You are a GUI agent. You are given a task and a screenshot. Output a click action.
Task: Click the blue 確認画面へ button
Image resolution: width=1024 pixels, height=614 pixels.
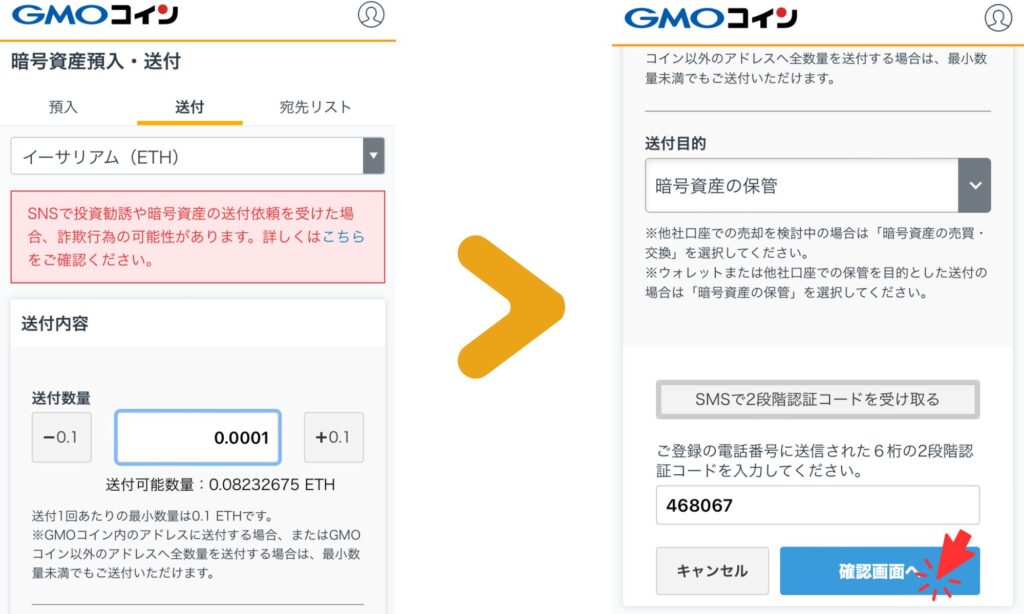pos(880,571)
